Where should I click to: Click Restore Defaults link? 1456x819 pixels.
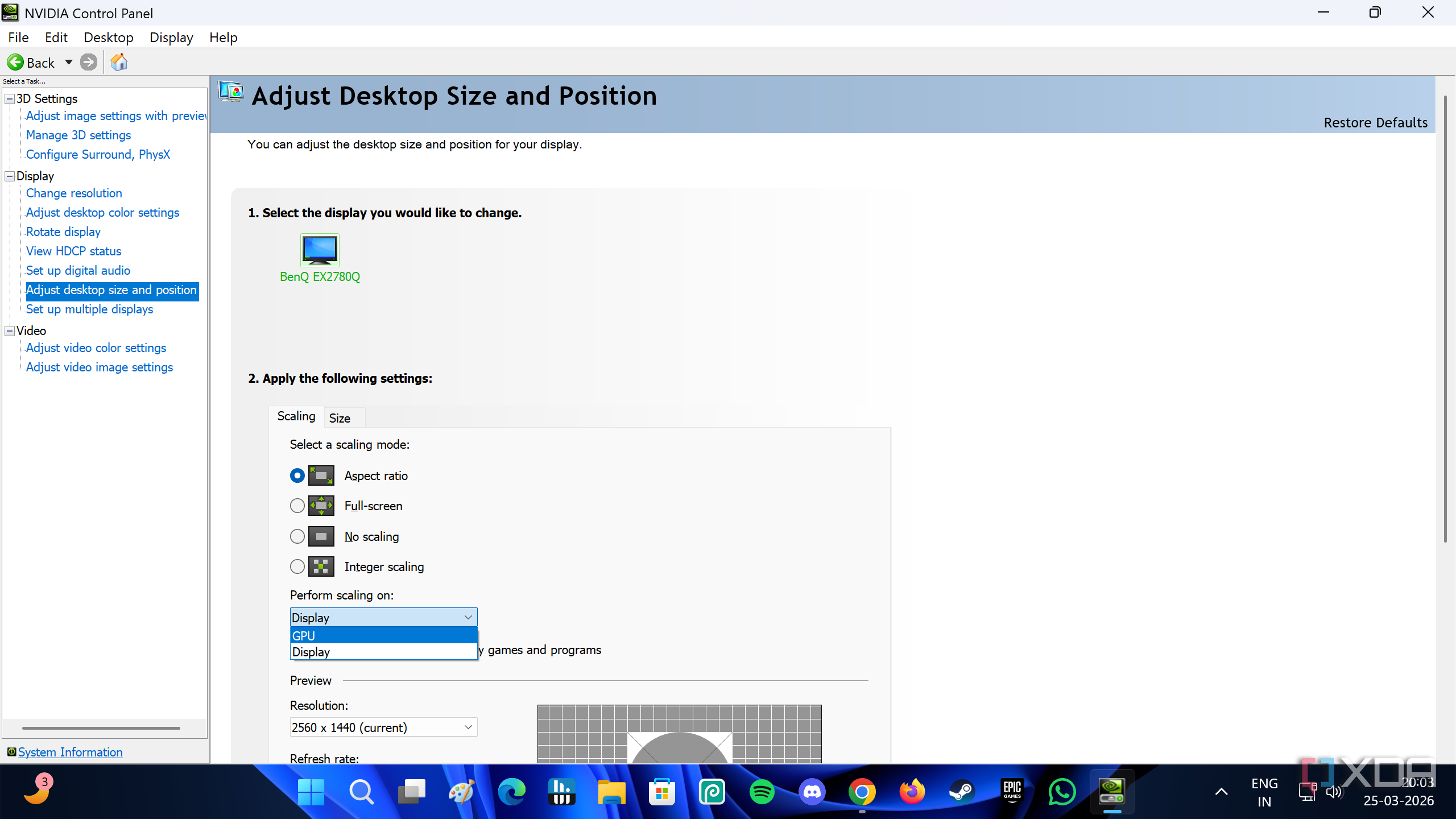(x=1375, y=122)
